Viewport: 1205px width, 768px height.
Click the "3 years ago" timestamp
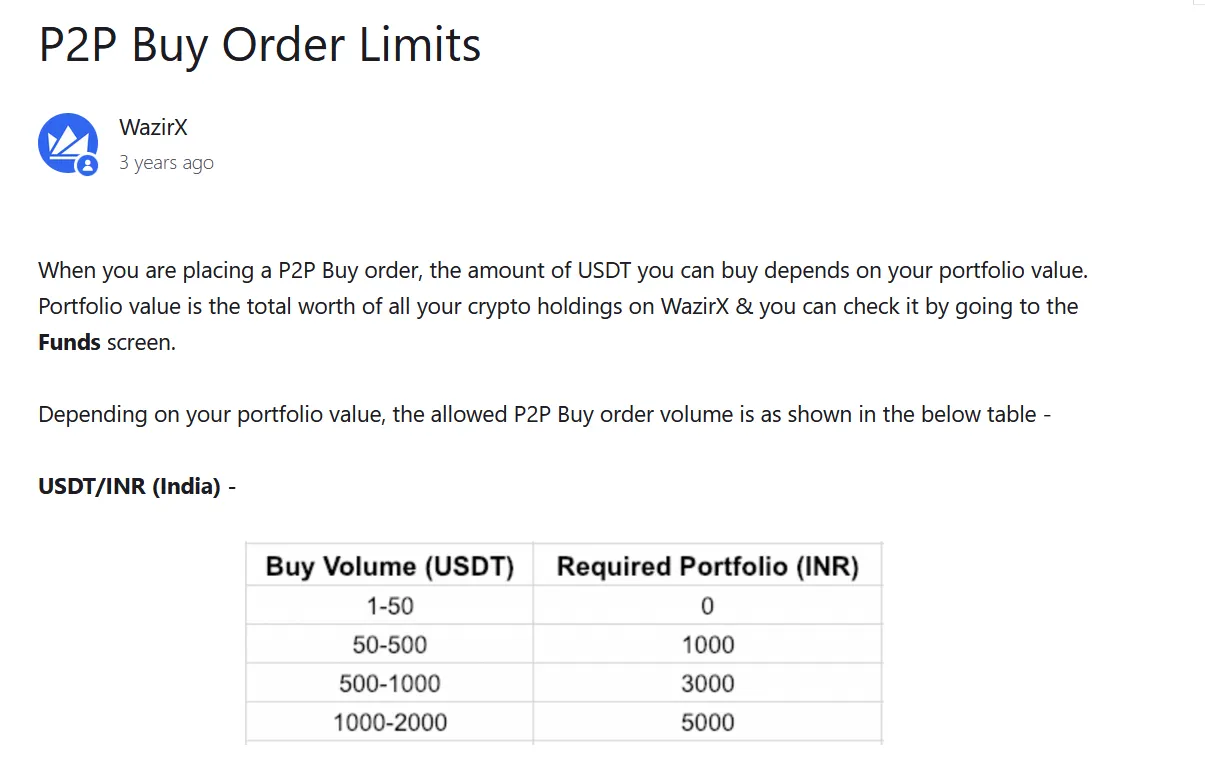click(x=166, y=162)
